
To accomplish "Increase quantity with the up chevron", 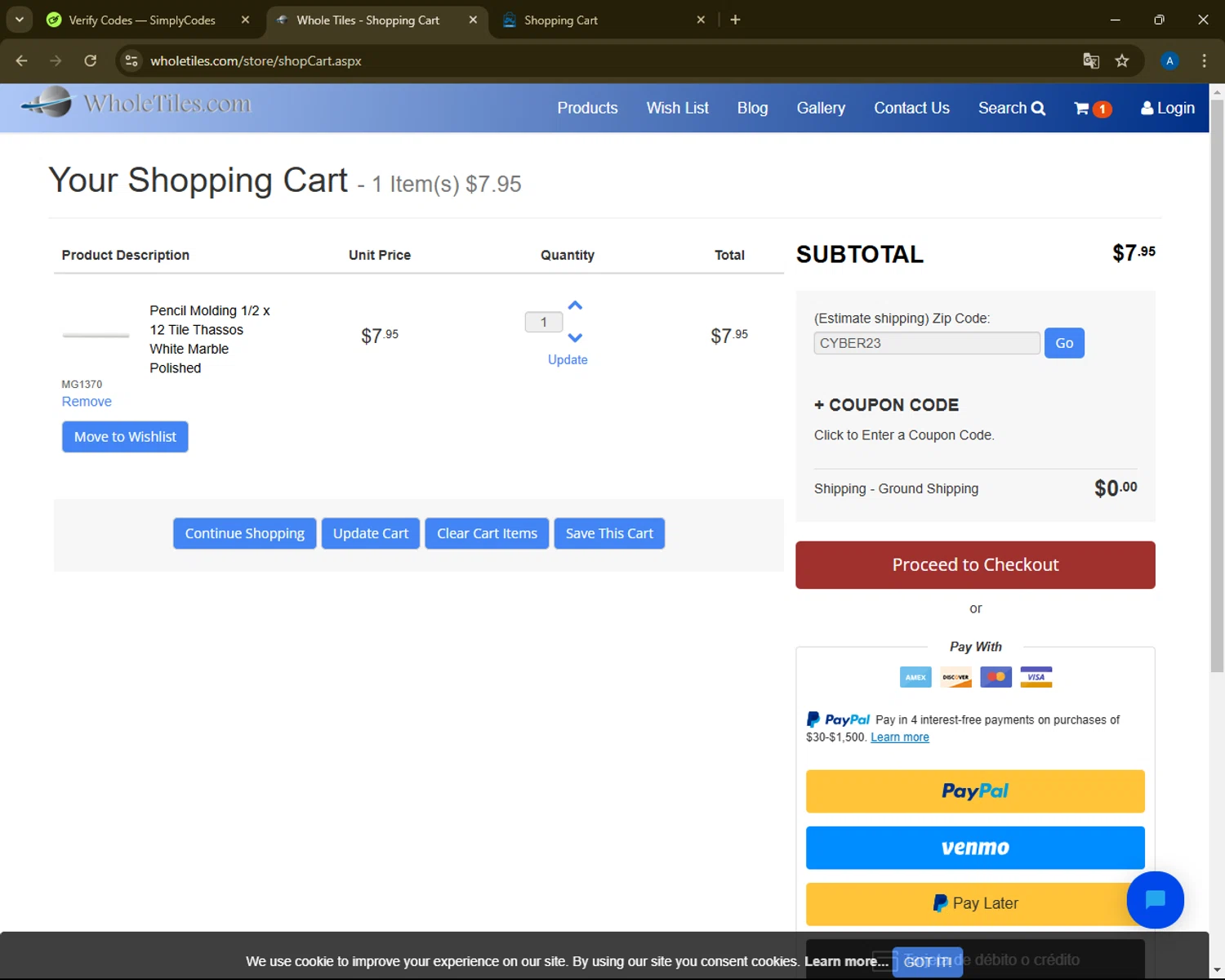I will click(575, 305).
